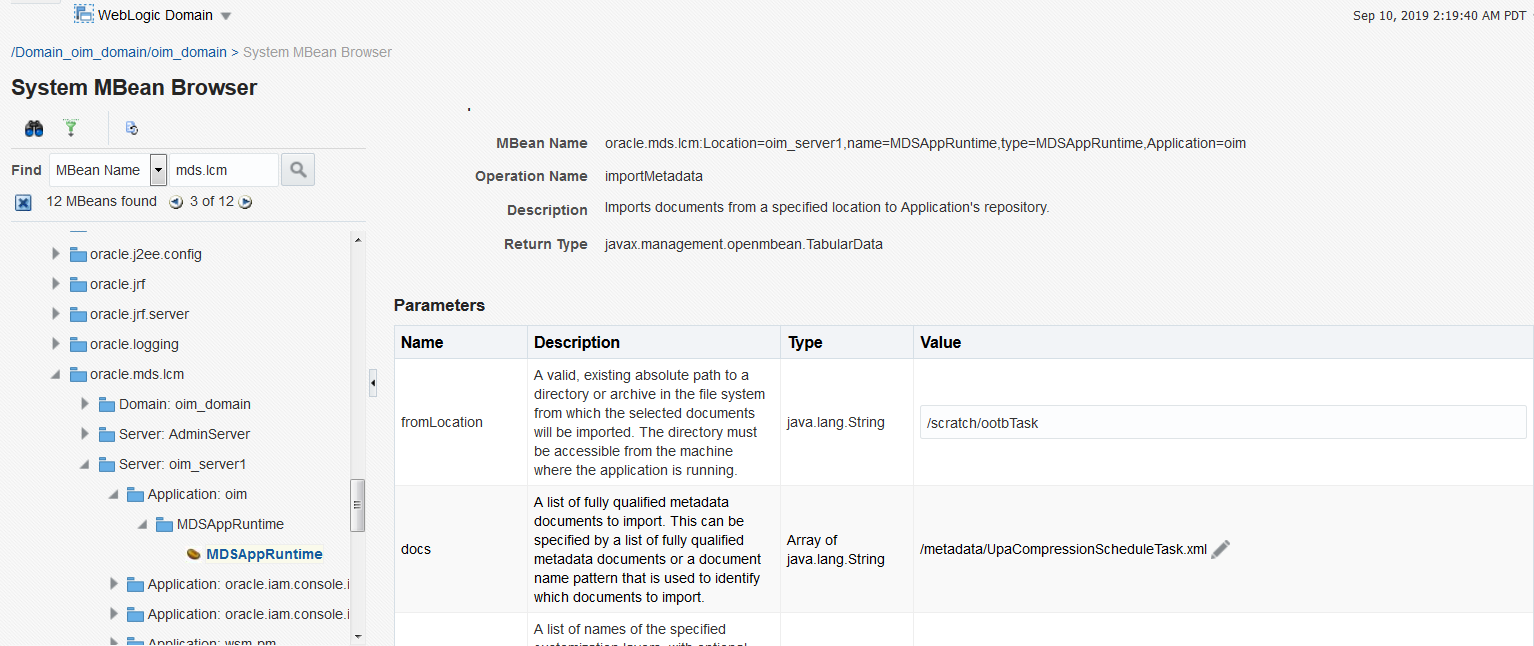Screen dimensions: 1534x646
Task: Select the Server: oim_server1 tree label
Action: 182,464
